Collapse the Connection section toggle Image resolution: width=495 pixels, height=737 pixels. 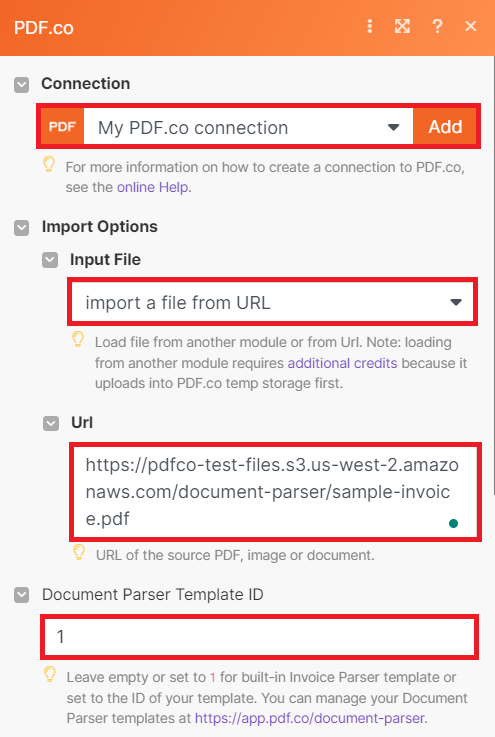[x=22, y=85]
